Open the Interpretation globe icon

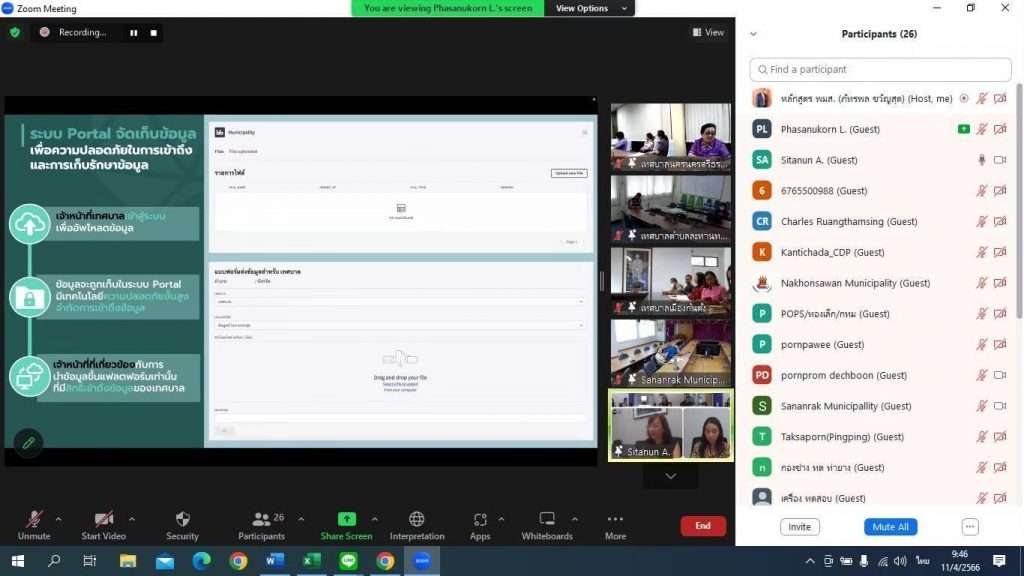pos(417,519)
